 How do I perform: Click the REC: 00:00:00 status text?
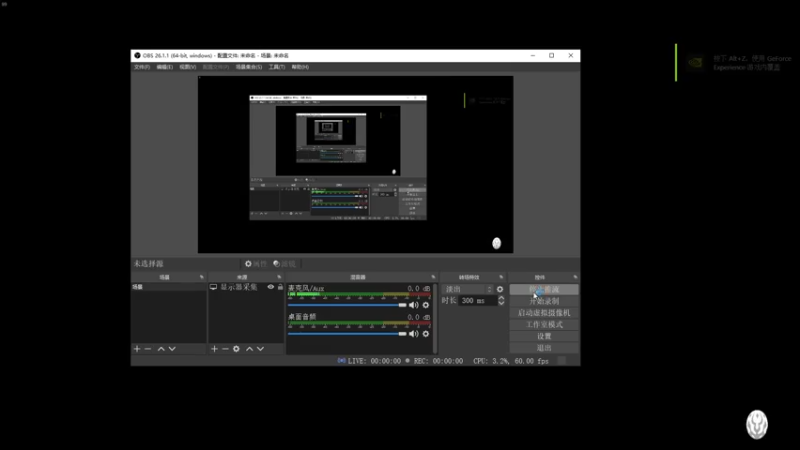pos(438,361)
